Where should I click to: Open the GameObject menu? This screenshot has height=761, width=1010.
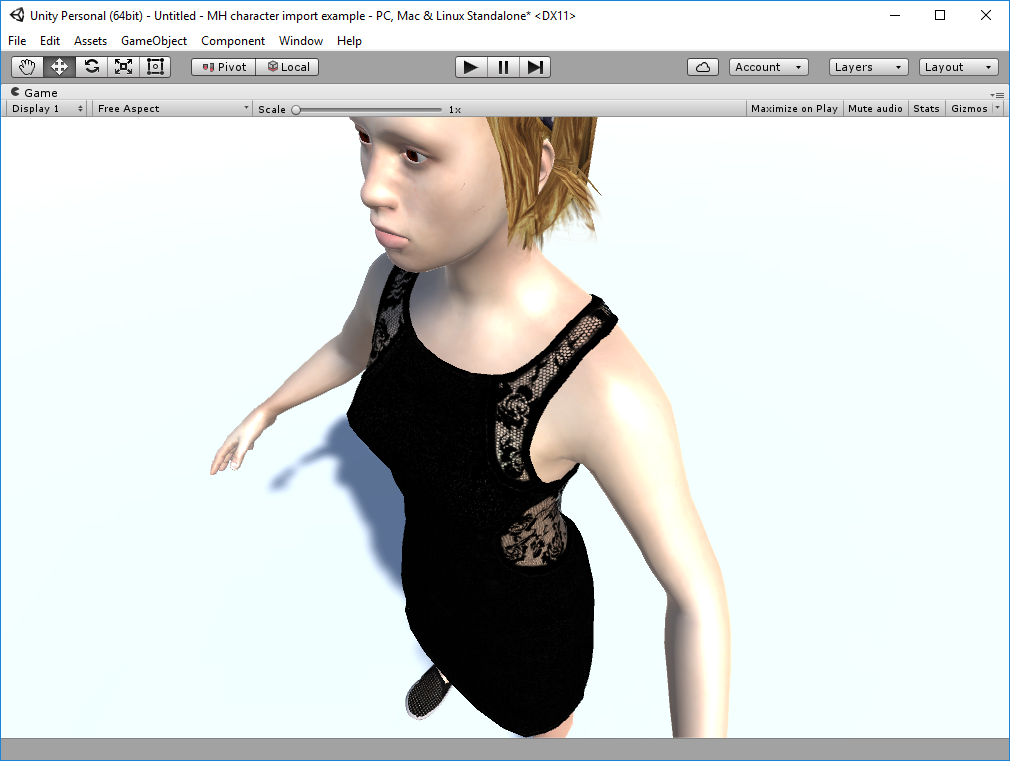pyautogui.click(x=154, y=41)
